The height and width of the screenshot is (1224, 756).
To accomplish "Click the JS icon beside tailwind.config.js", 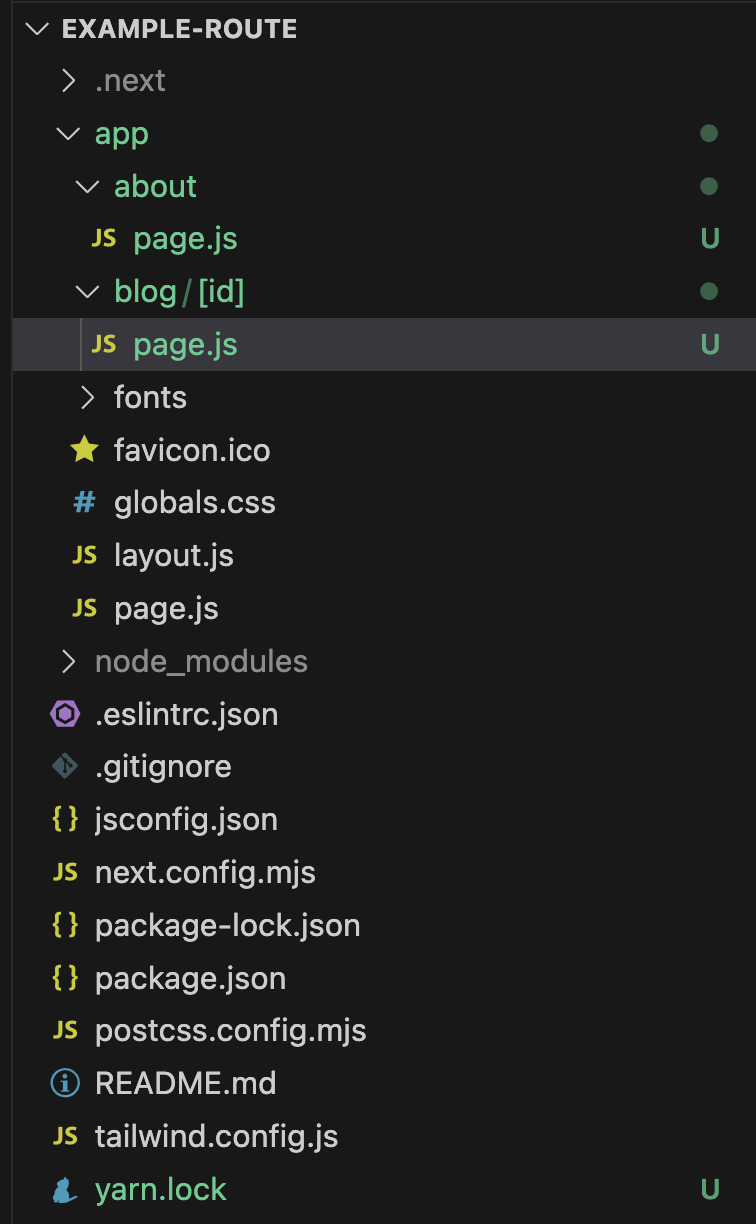I will click(65, 1136).
